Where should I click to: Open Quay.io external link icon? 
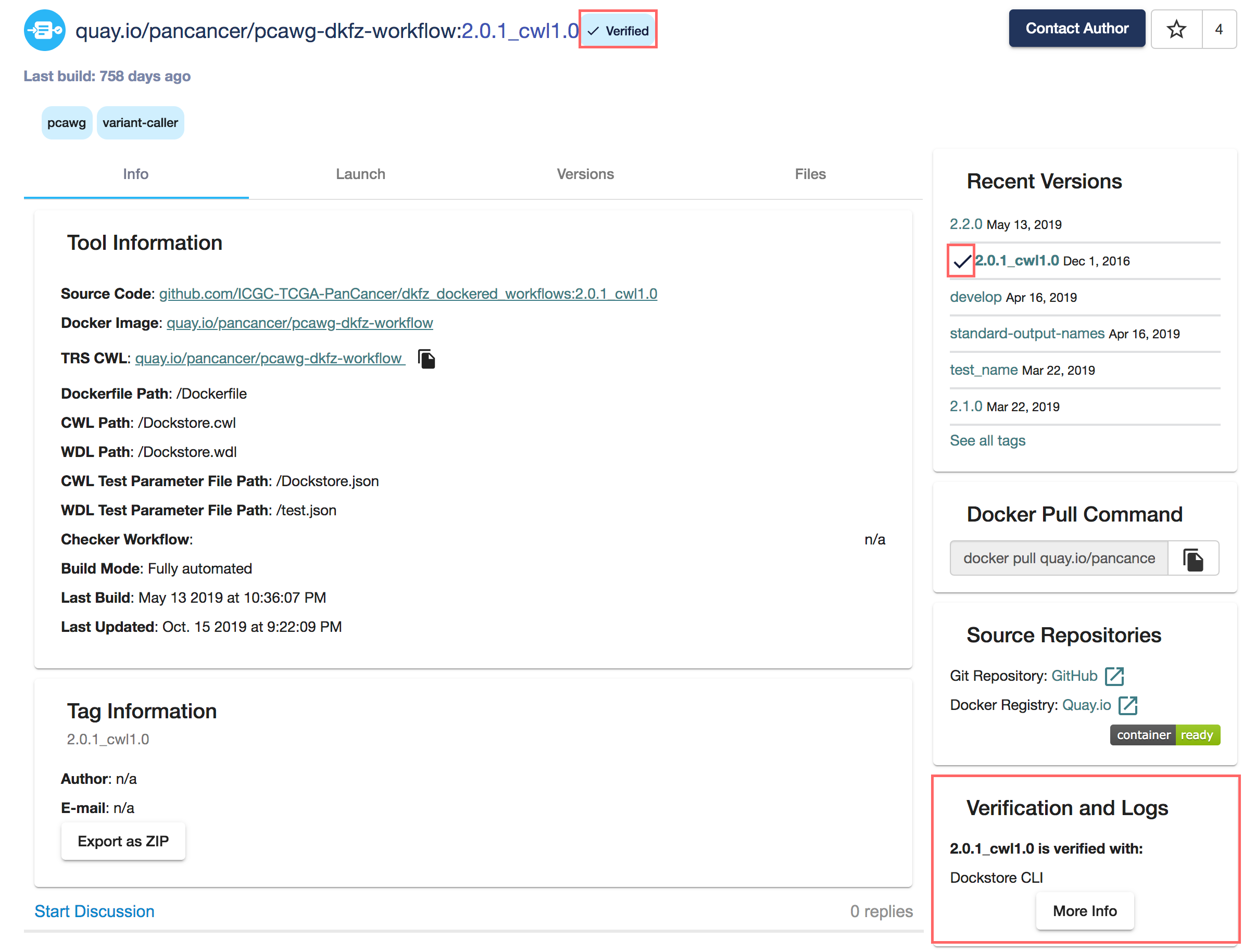(1127, 705)
